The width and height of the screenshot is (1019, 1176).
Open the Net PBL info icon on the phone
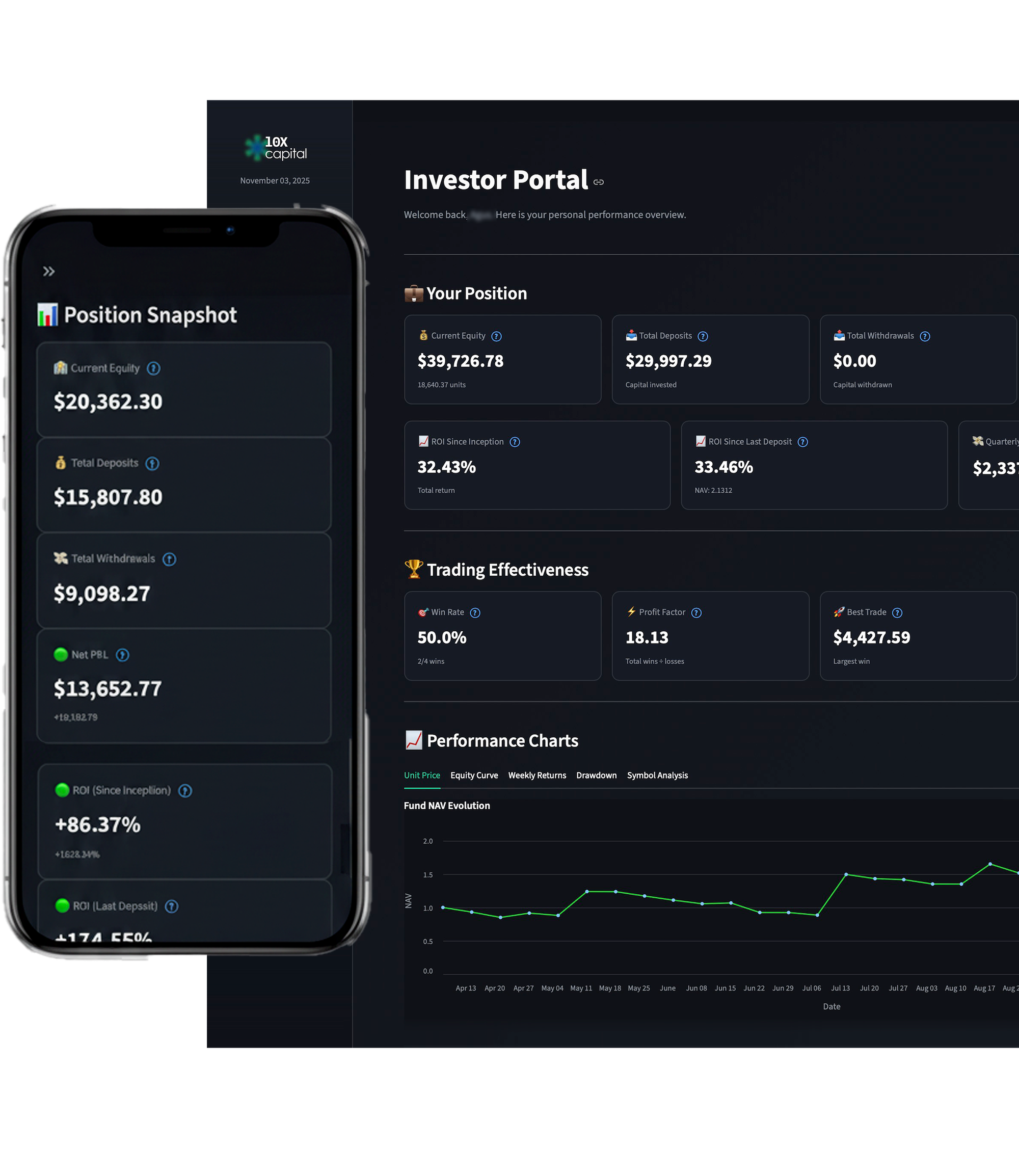123,655
